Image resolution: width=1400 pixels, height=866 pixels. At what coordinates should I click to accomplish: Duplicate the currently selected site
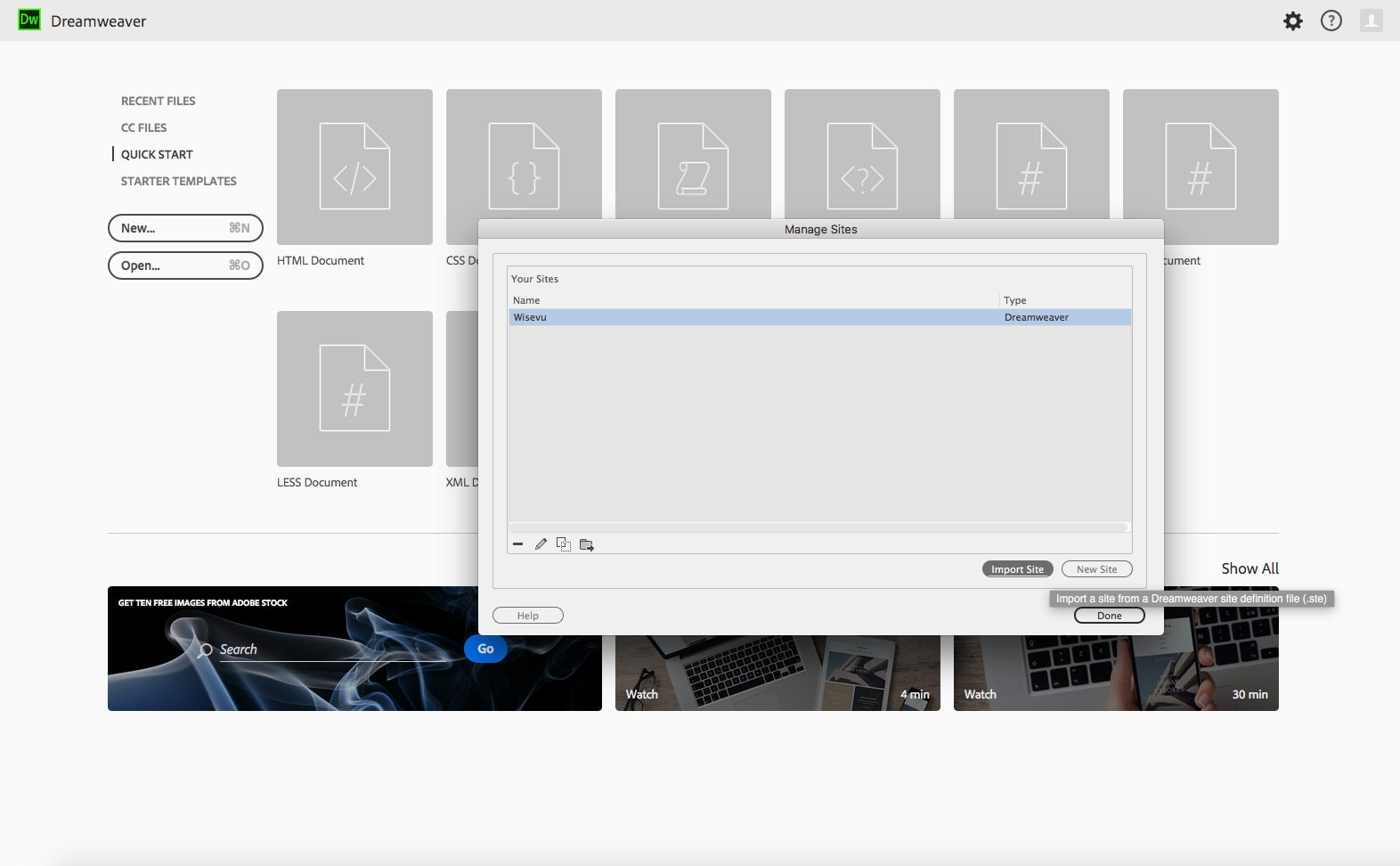point(564,544)
